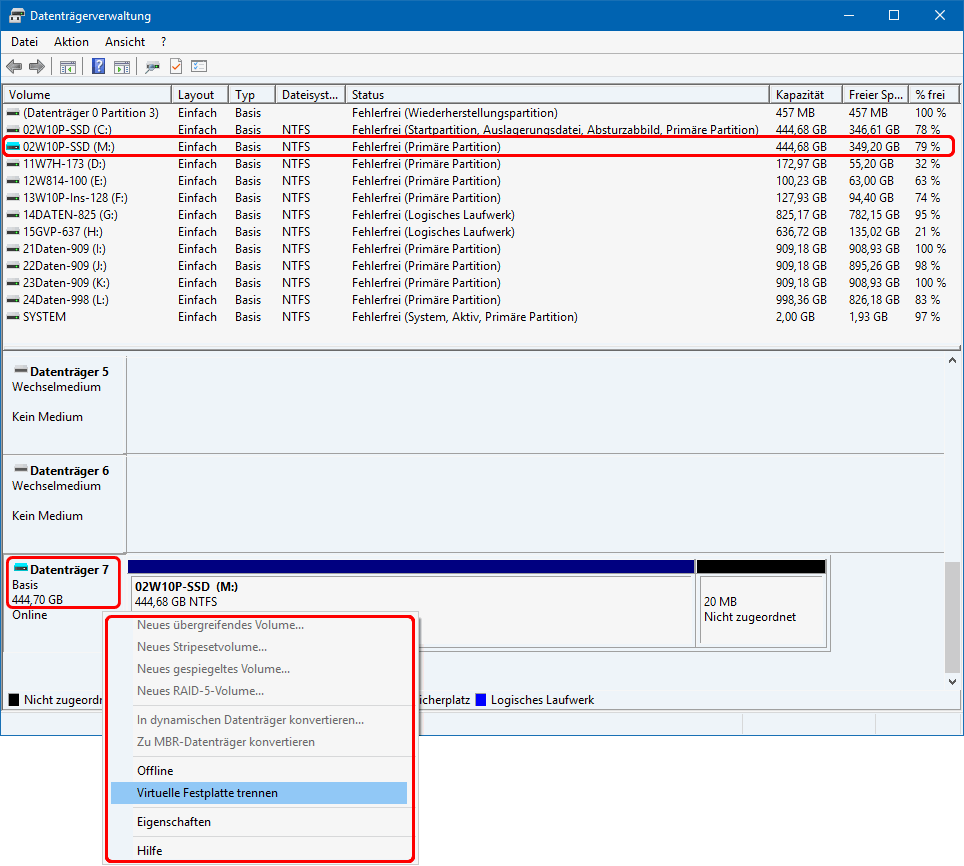Select 'Offline' in the context menu
This screenshot has width=964, height=866.
pyautogui.click(x=155, y=771)
